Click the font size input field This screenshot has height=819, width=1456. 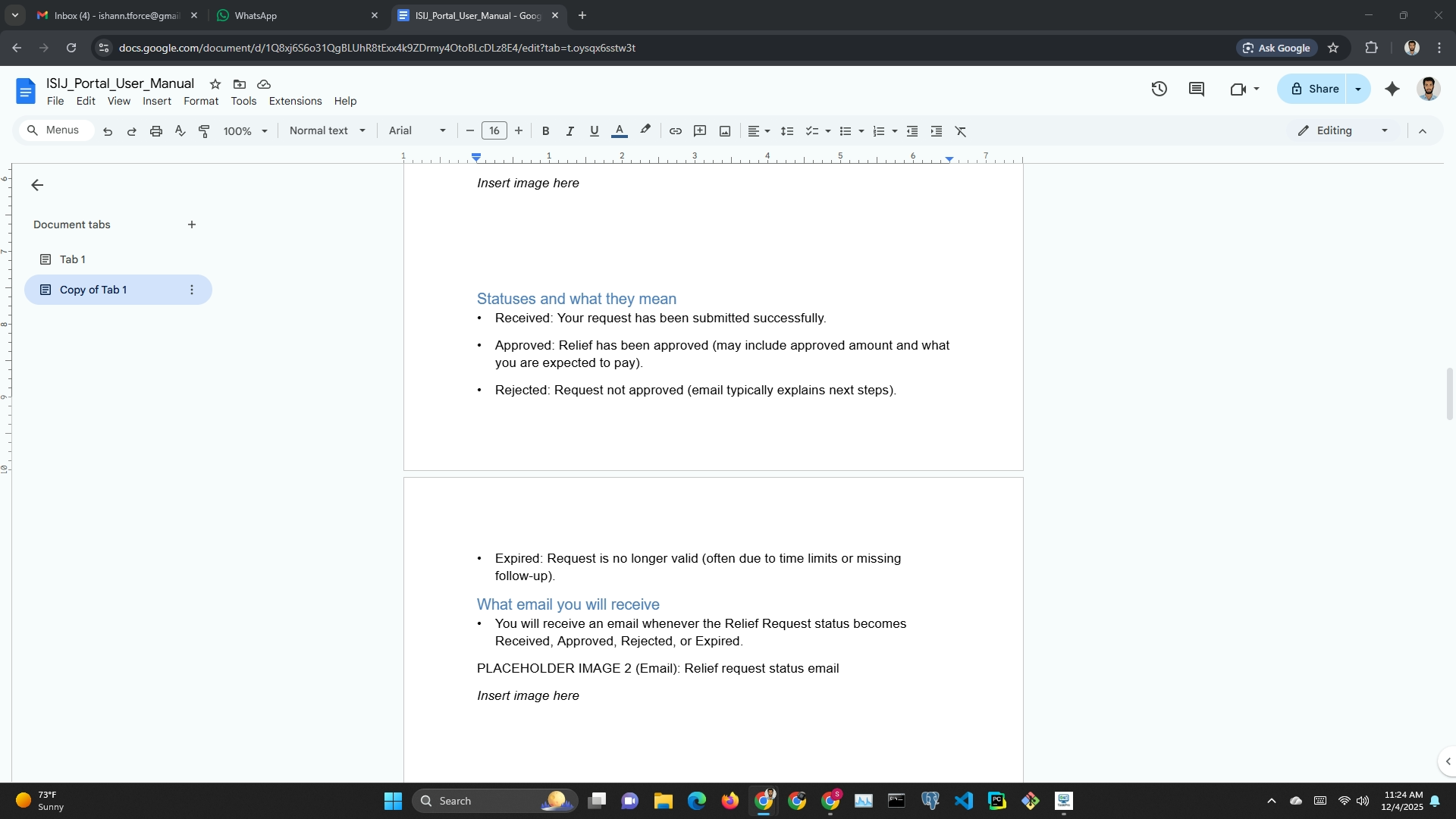coord(494,130)
